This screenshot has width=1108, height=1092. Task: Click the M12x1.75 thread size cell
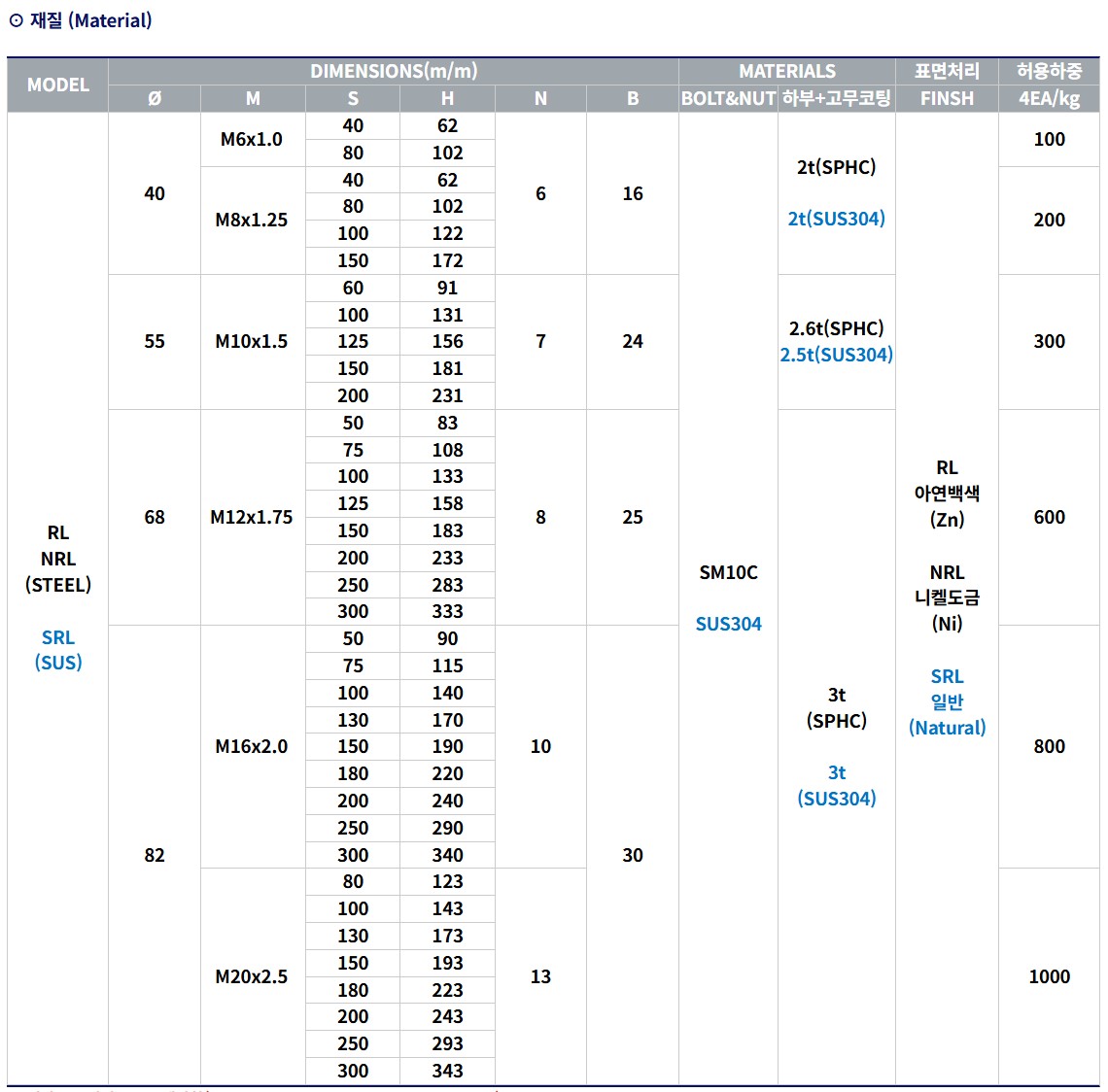point(251,517)
